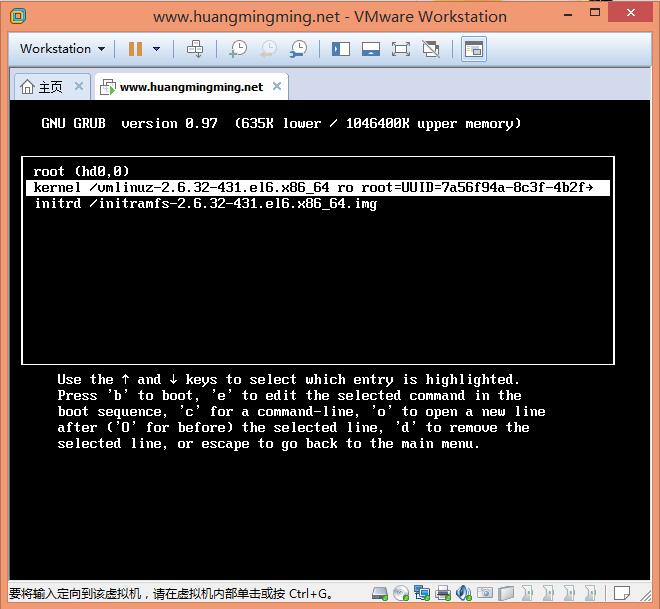Image resolution: width=660 pixels, height=609 pixels.
Task: Select the 'initrd /initramfs' GRUB line
Action: (x=205, y=204)
